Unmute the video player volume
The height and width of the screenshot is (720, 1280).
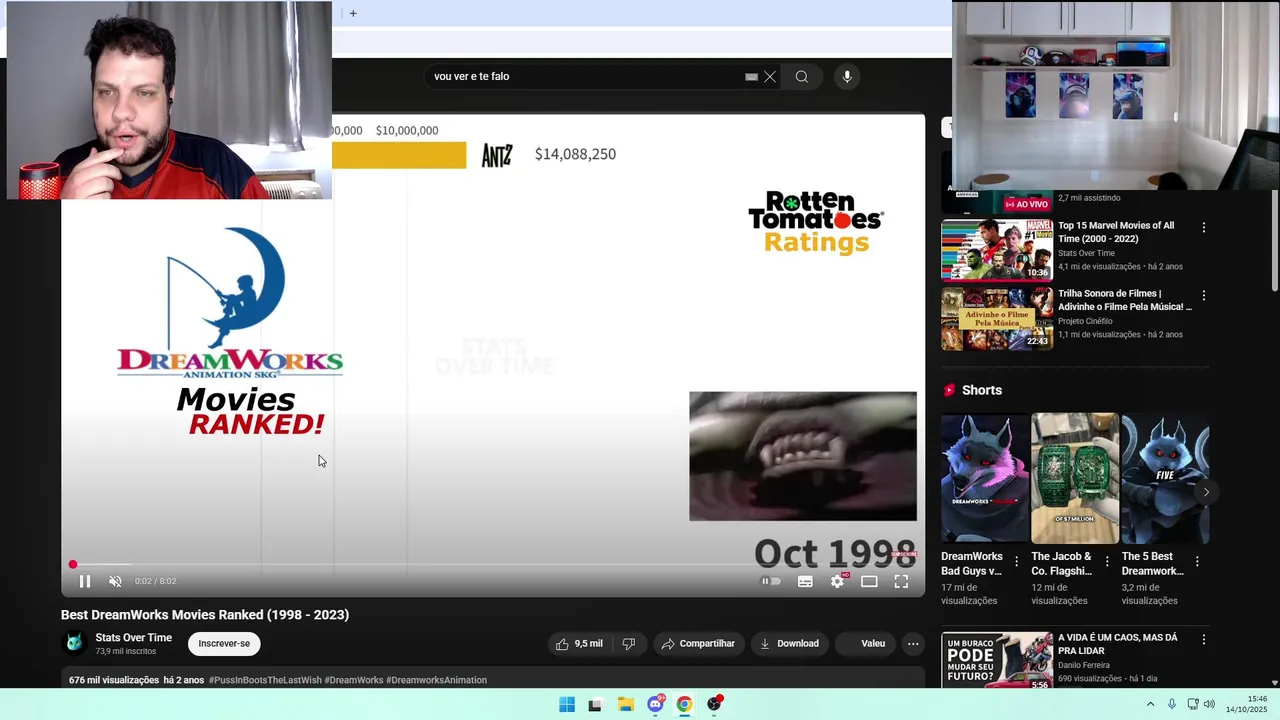(115, 581)
